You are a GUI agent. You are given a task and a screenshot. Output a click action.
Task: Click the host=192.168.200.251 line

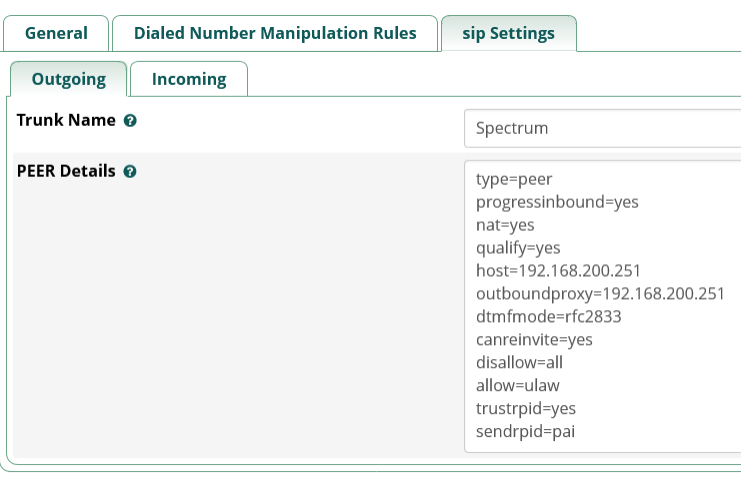pos(558,271)
